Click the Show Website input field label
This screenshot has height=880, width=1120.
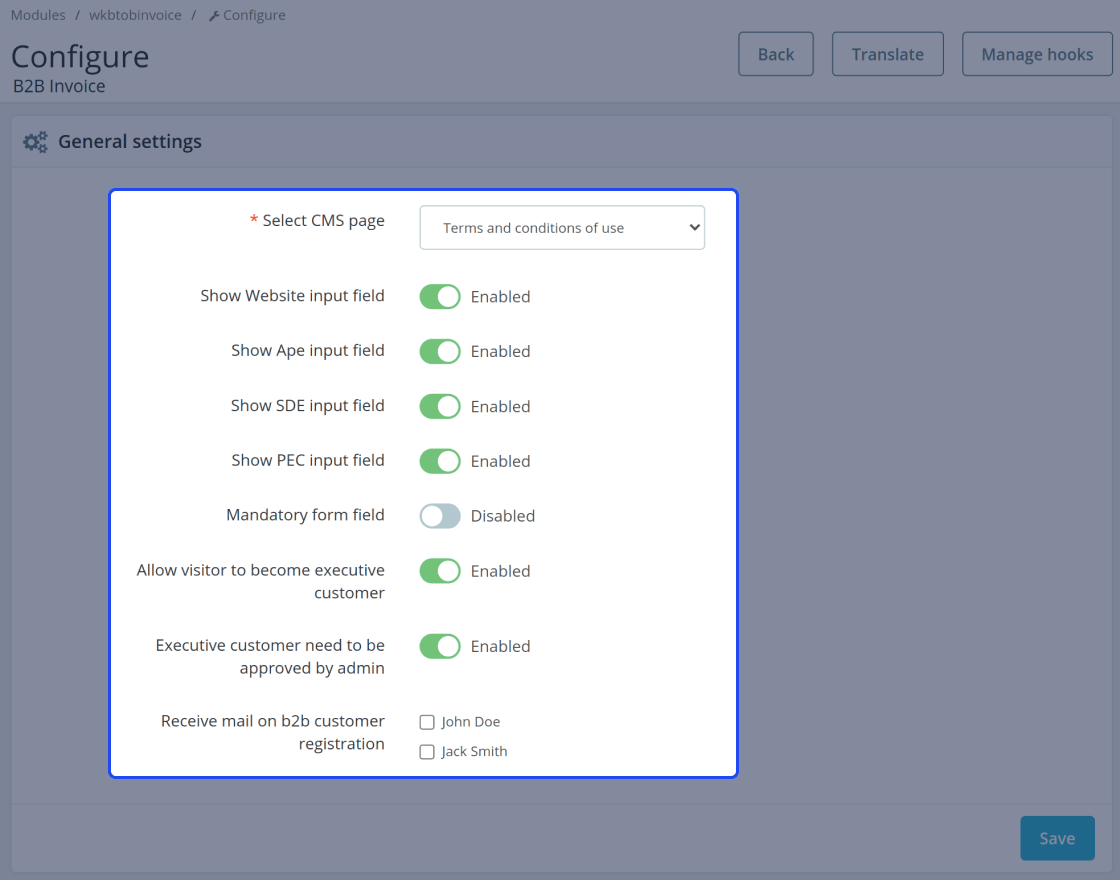(292, 296)
